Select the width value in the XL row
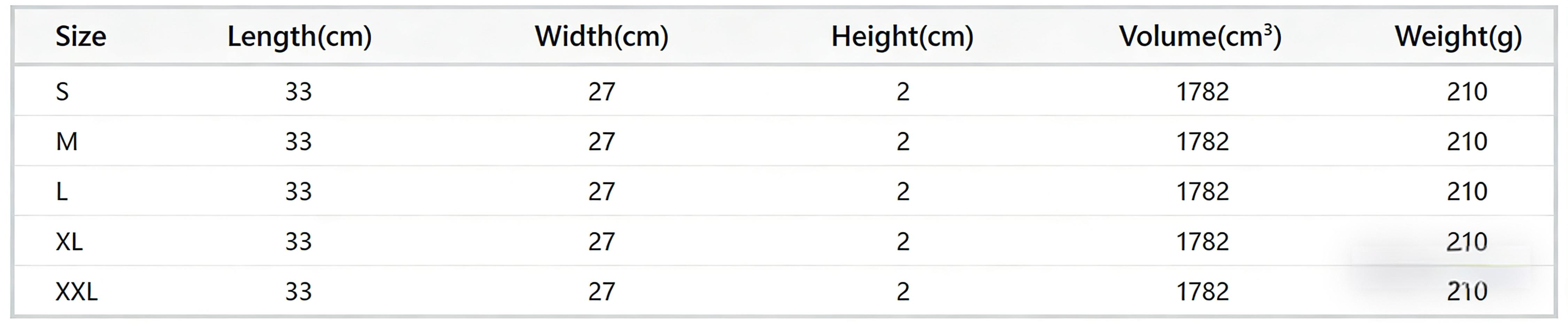 click(x=601, y=242)
